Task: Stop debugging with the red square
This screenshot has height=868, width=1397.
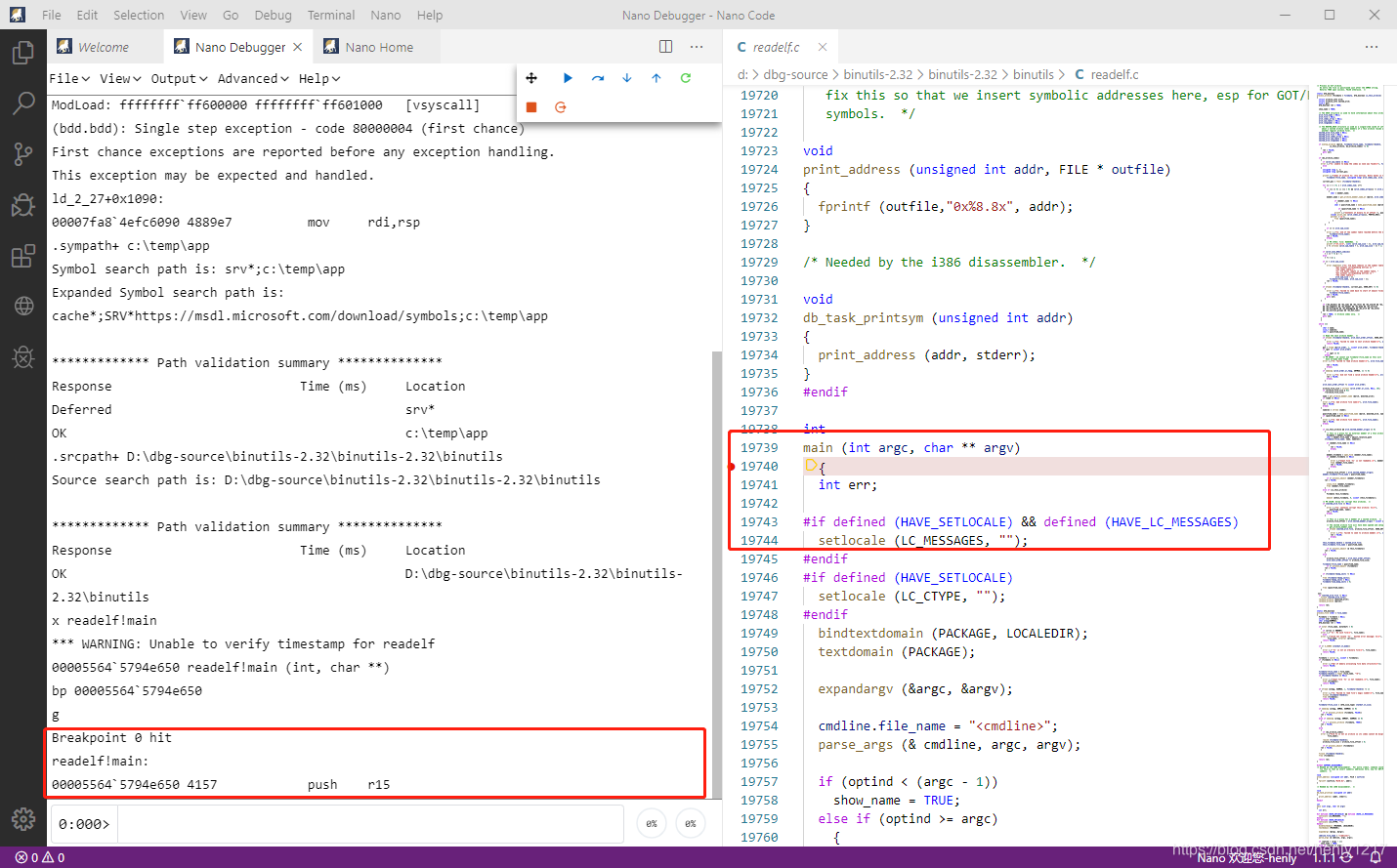Action: (x=531, y=107)
